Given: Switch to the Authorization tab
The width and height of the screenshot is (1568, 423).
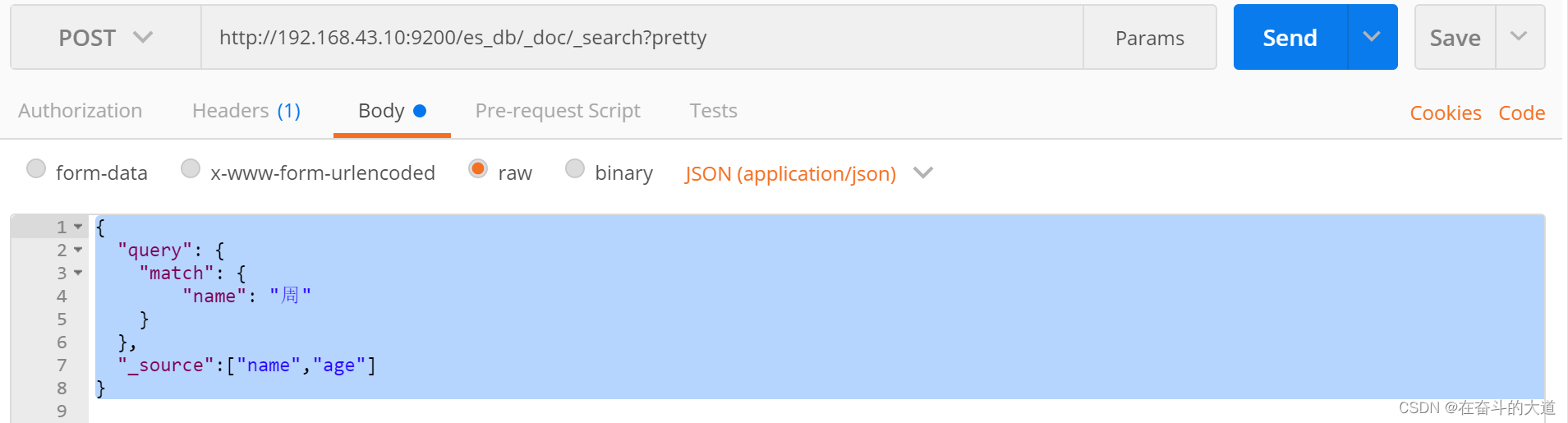Looking at the screenshot, I should pos(80,111).
